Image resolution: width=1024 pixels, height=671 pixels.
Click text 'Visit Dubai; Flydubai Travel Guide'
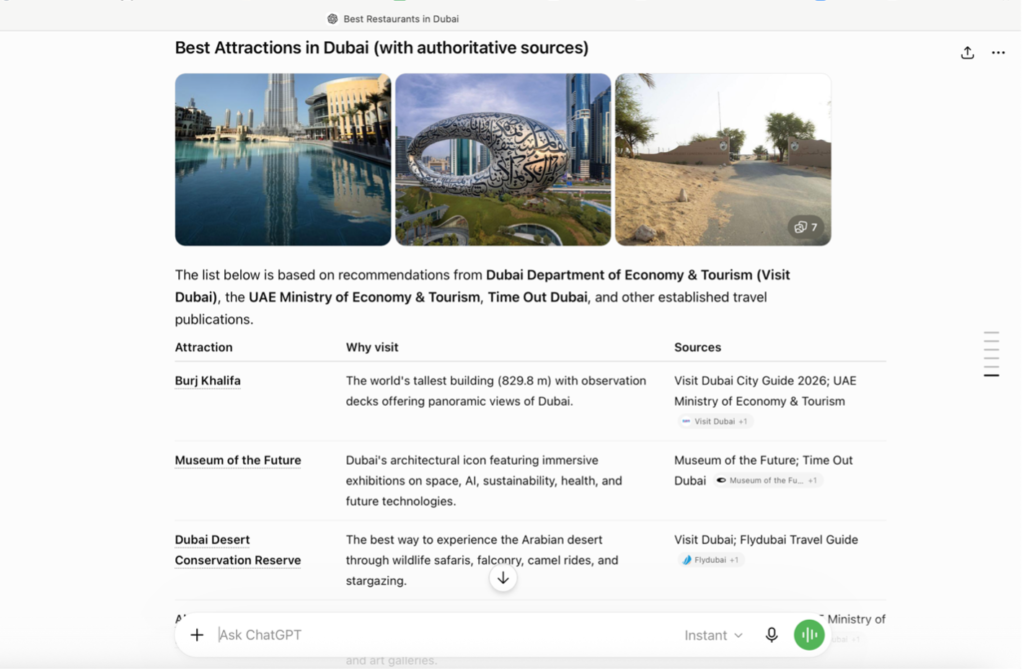[x=768, y=541]
